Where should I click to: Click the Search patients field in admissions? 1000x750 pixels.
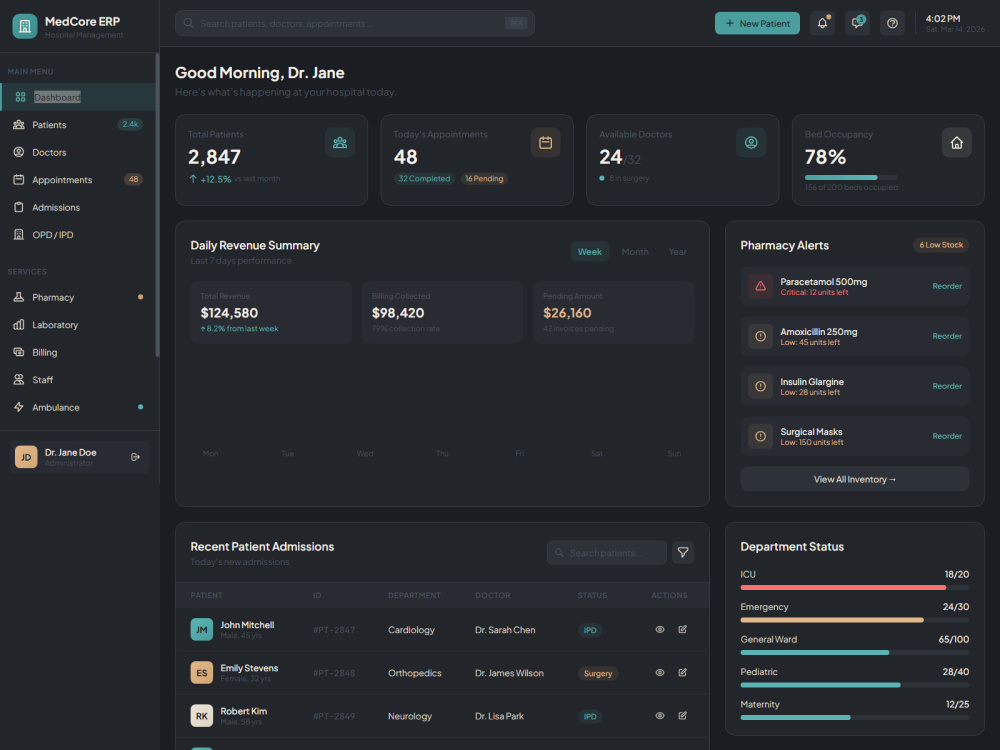[607, 552]
